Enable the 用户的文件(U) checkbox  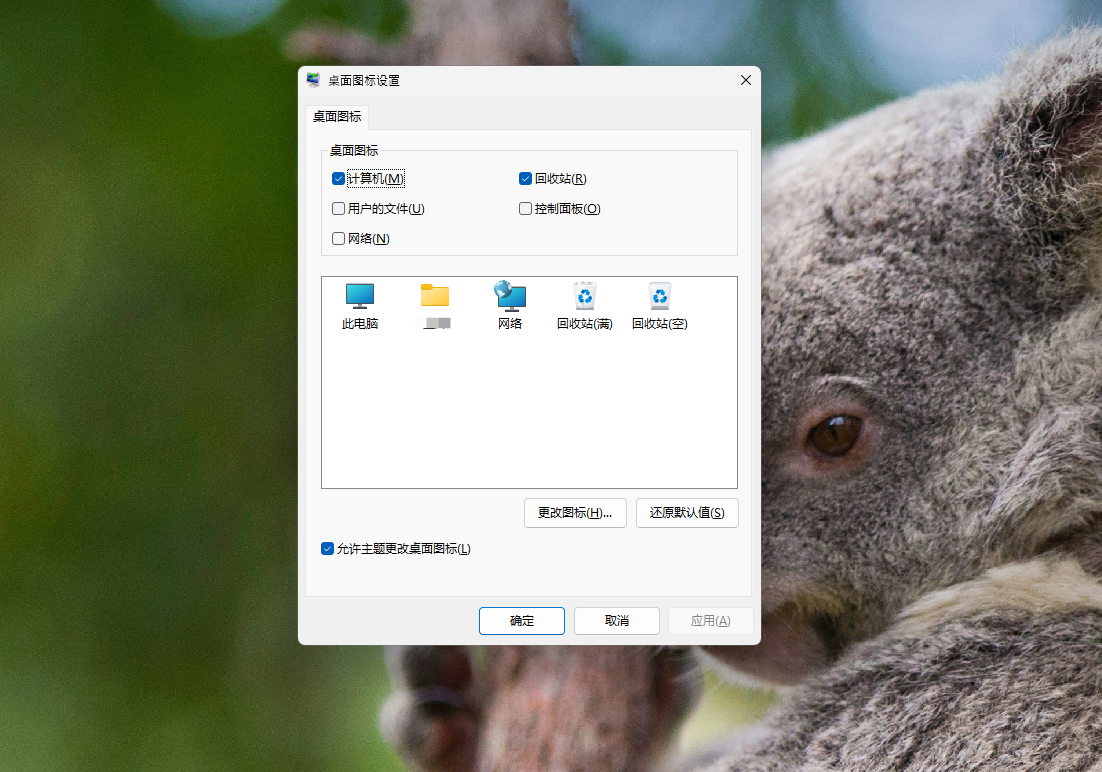[x=338, y=209]
